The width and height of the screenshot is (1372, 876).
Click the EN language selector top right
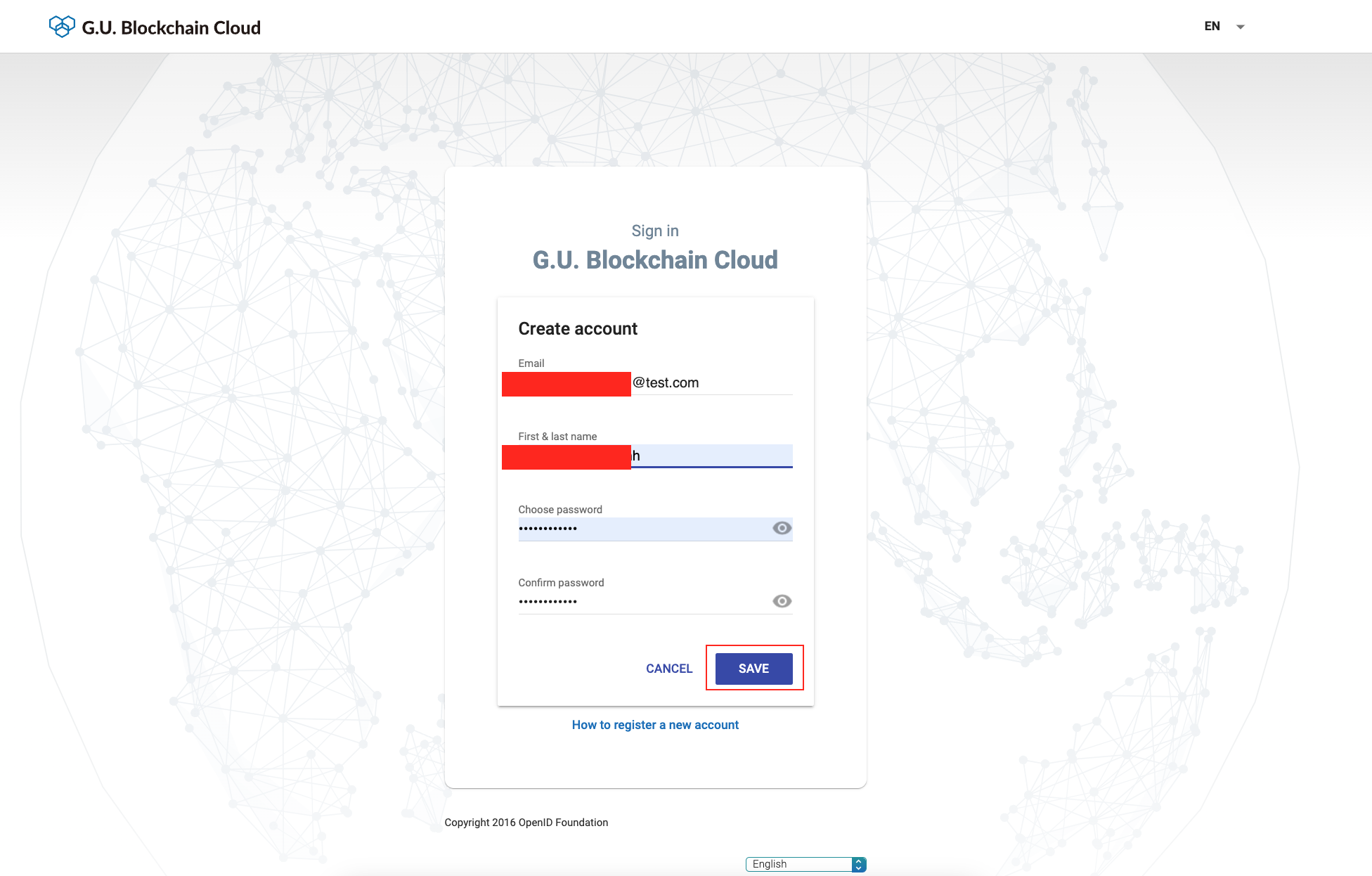[1222, 25]
